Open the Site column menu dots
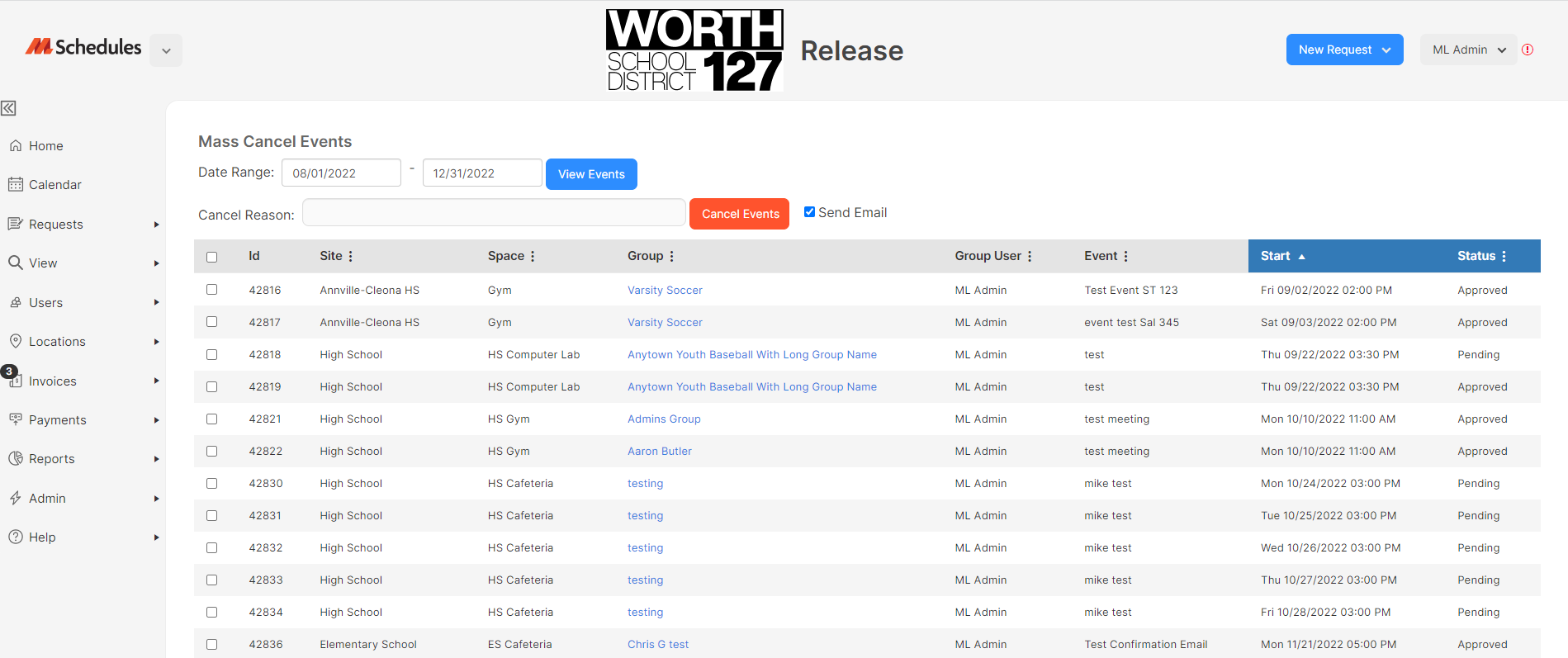The height and width of the screenshot is (658, 1568). pos(351,256)
